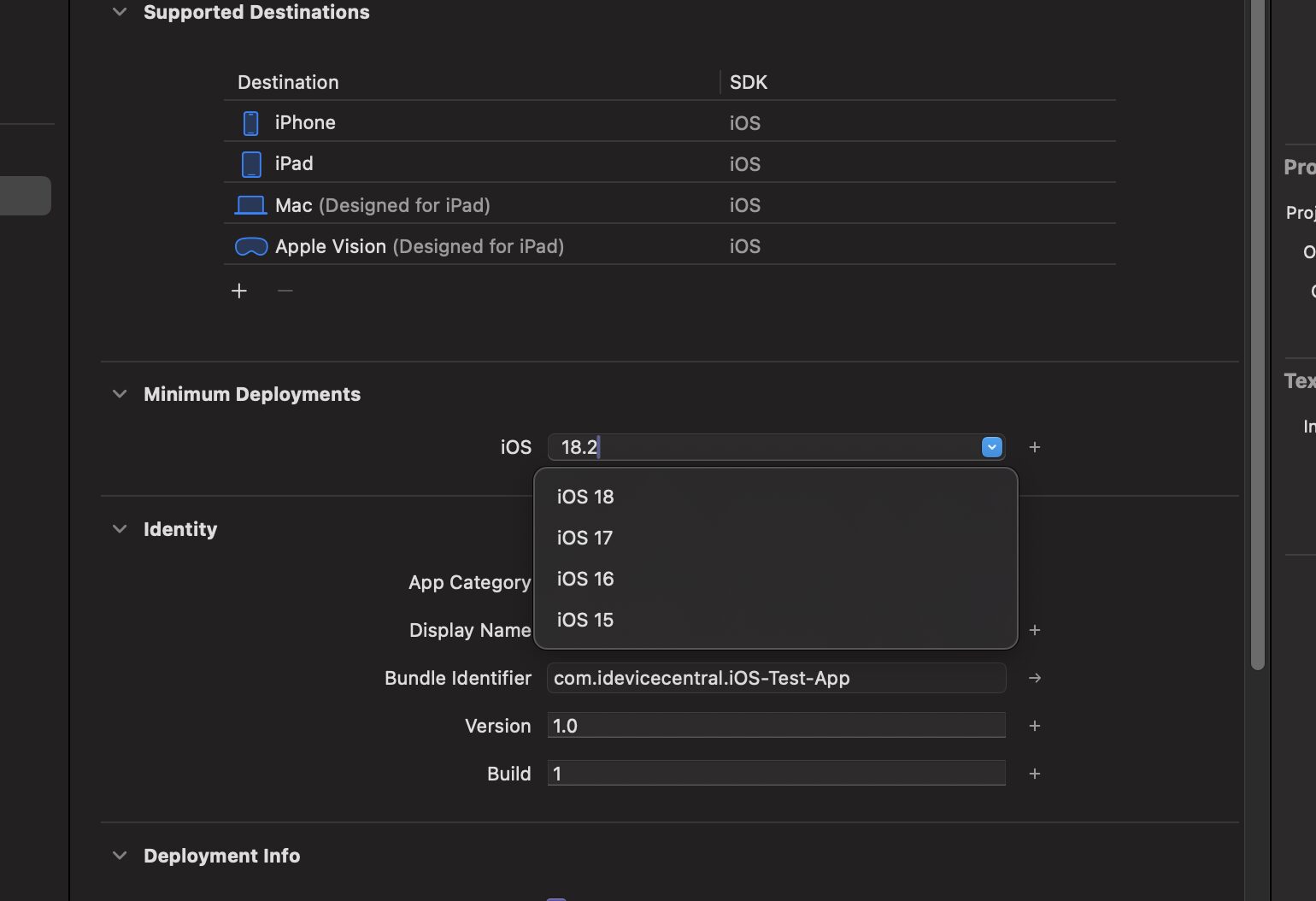Select the iPhone destination icon
Image resolution: width=1316 pixels, height=901 pixels.
coord(250,122)
